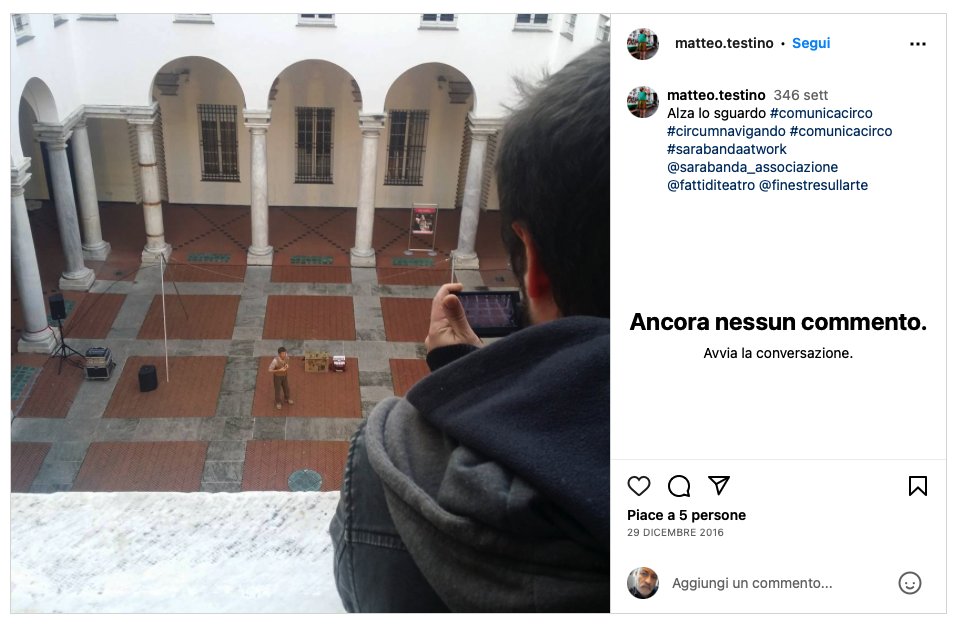Image resolution: width=955 pixels, height=629 pixels.
Task: Click your profile avatar near comment box
Action: pyautogui.click(x=643, y=583)
